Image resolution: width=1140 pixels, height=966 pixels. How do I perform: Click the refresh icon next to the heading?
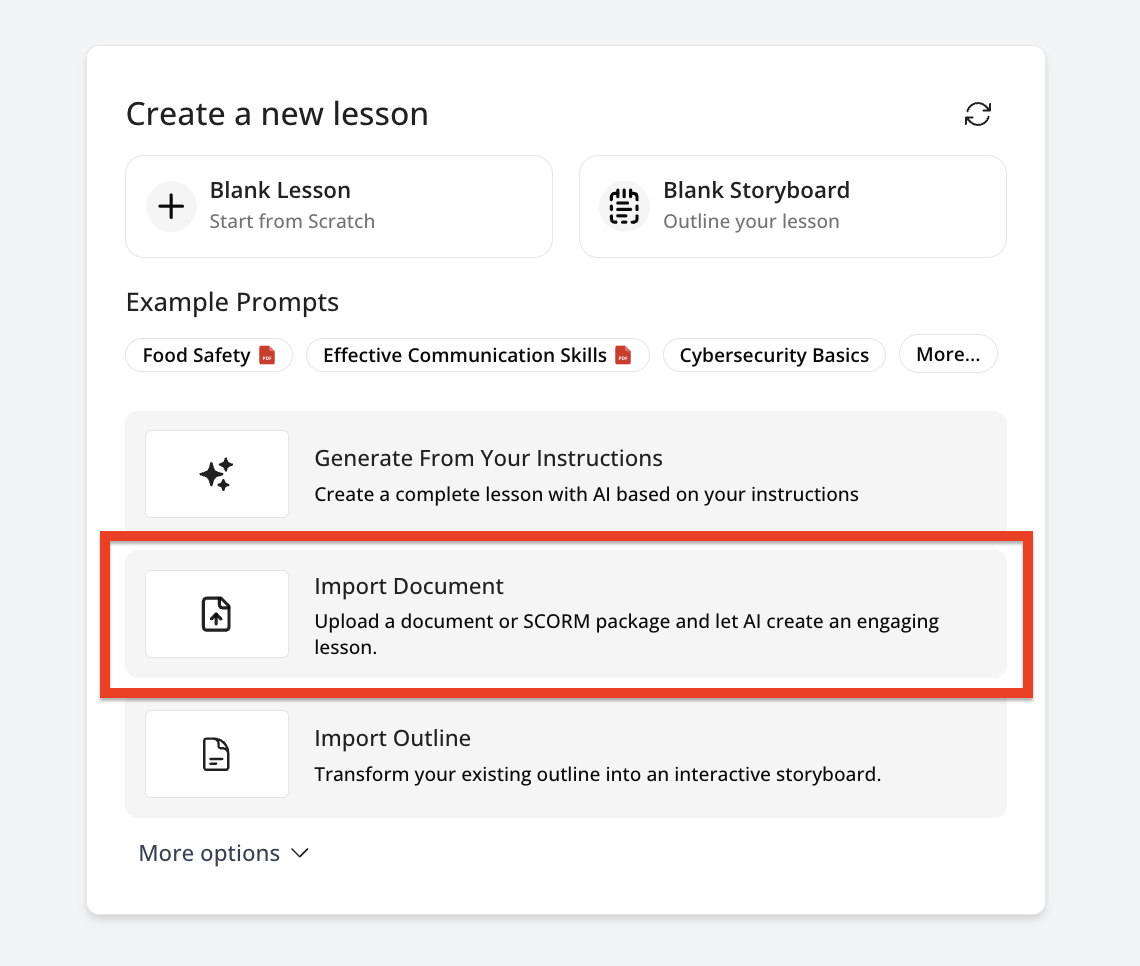click(977, 114)
